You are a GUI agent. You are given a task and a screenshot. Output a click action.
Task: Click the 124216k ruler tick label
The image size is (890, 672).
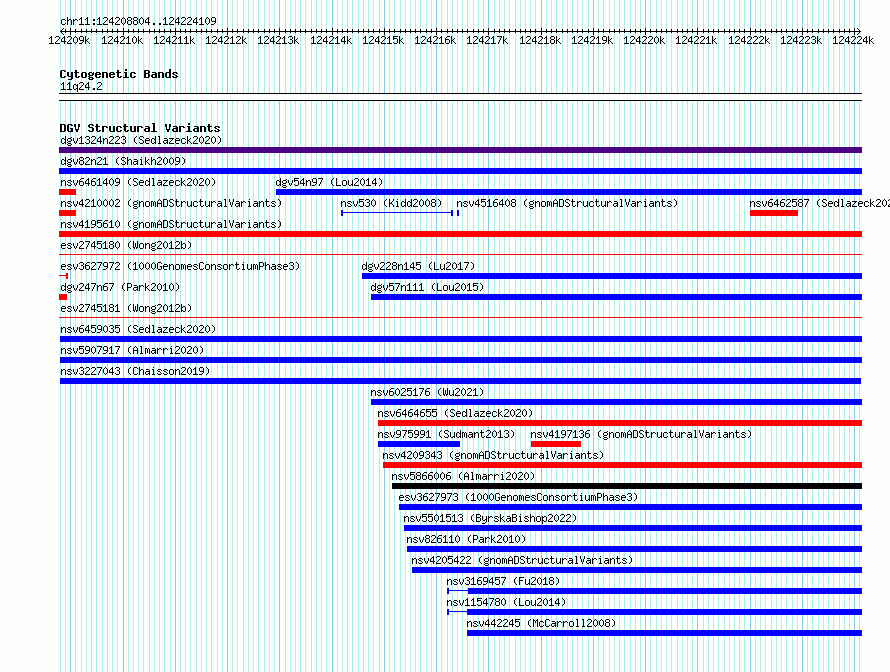pyautogui.click(x=435, y=40)
